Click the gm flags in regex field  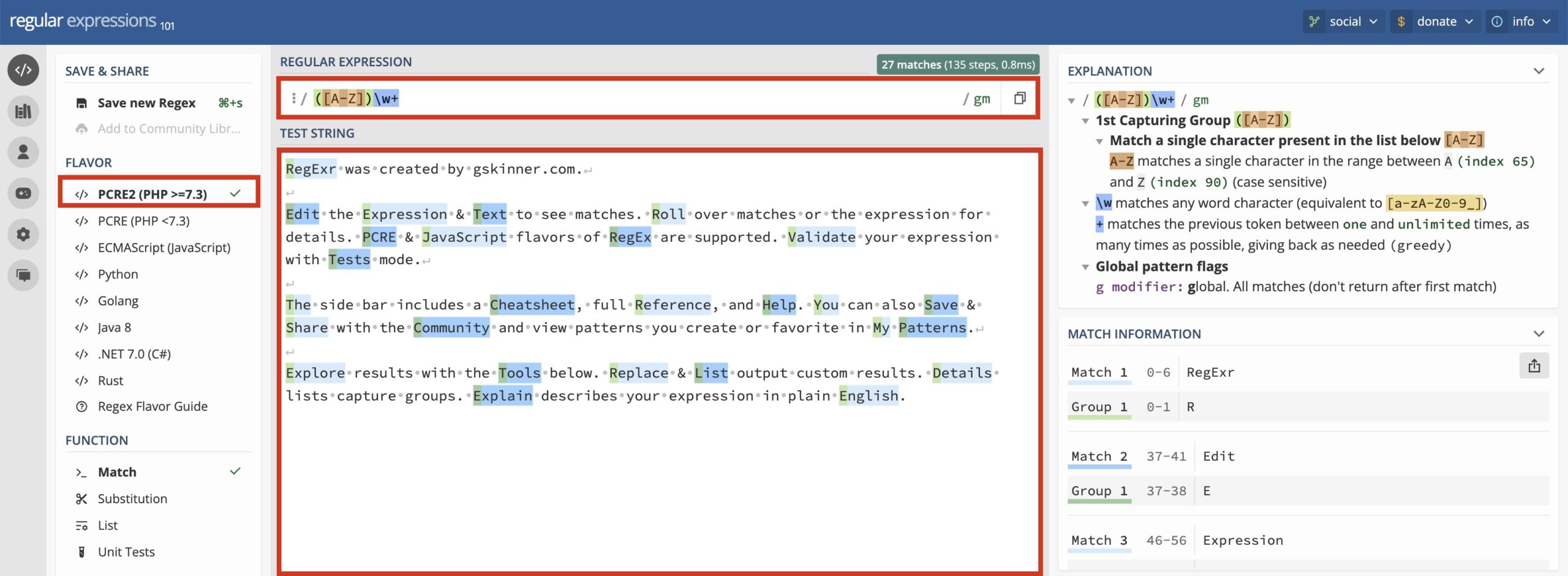[x=981, y=99]
